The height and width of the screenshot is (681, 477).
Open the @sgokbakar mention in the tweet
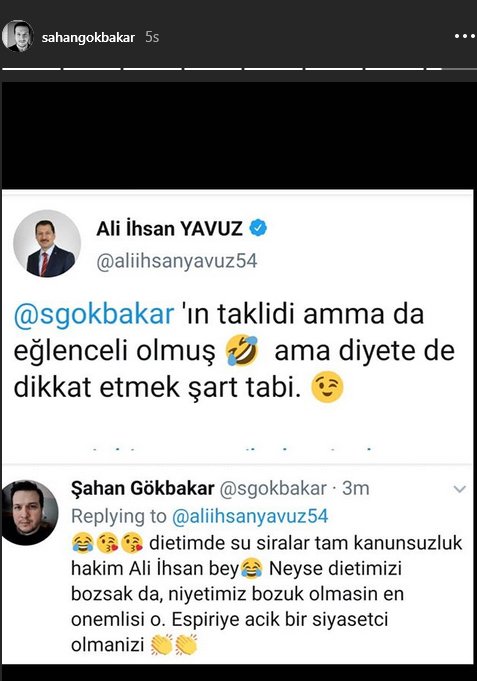[x=94, y=314]
